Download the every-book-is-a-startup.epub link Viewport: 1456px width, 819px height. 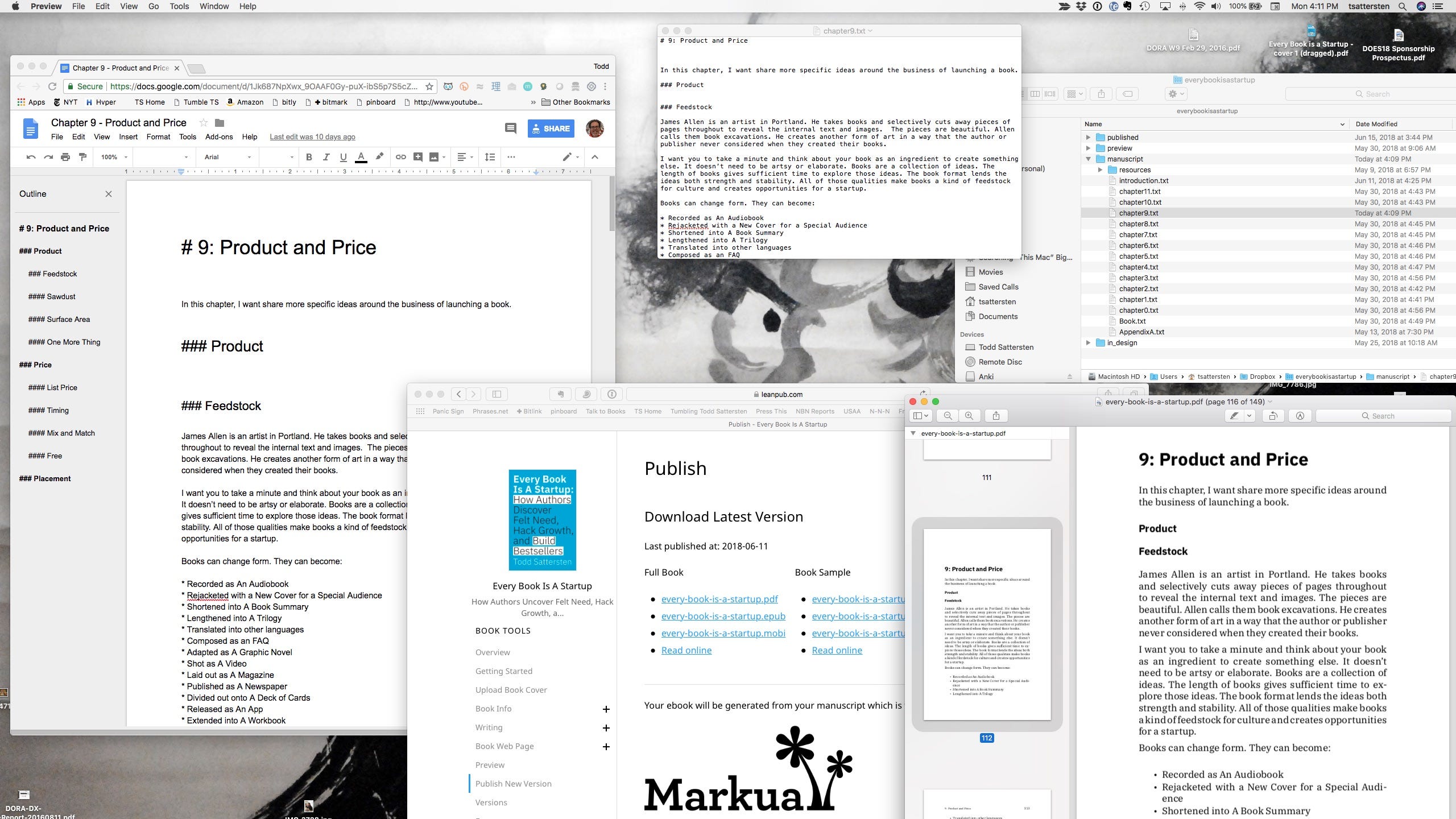pyautogui.click(x=723, y=616)
